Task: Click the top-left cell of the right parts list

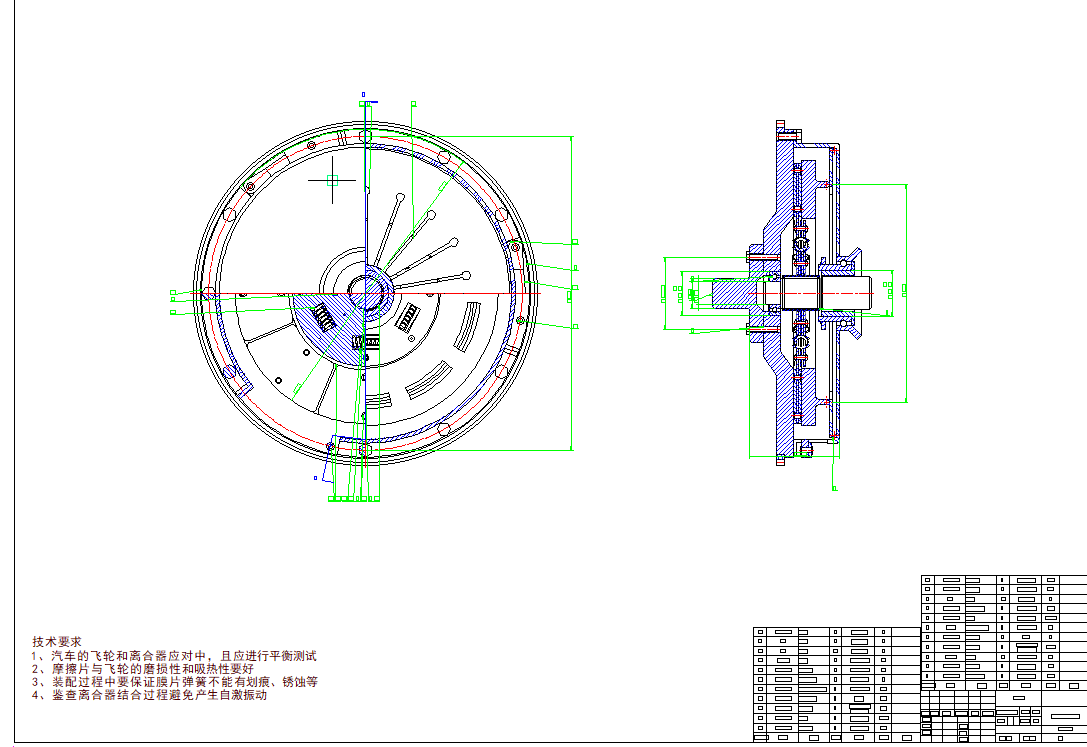Action: (x=927, y=580)
